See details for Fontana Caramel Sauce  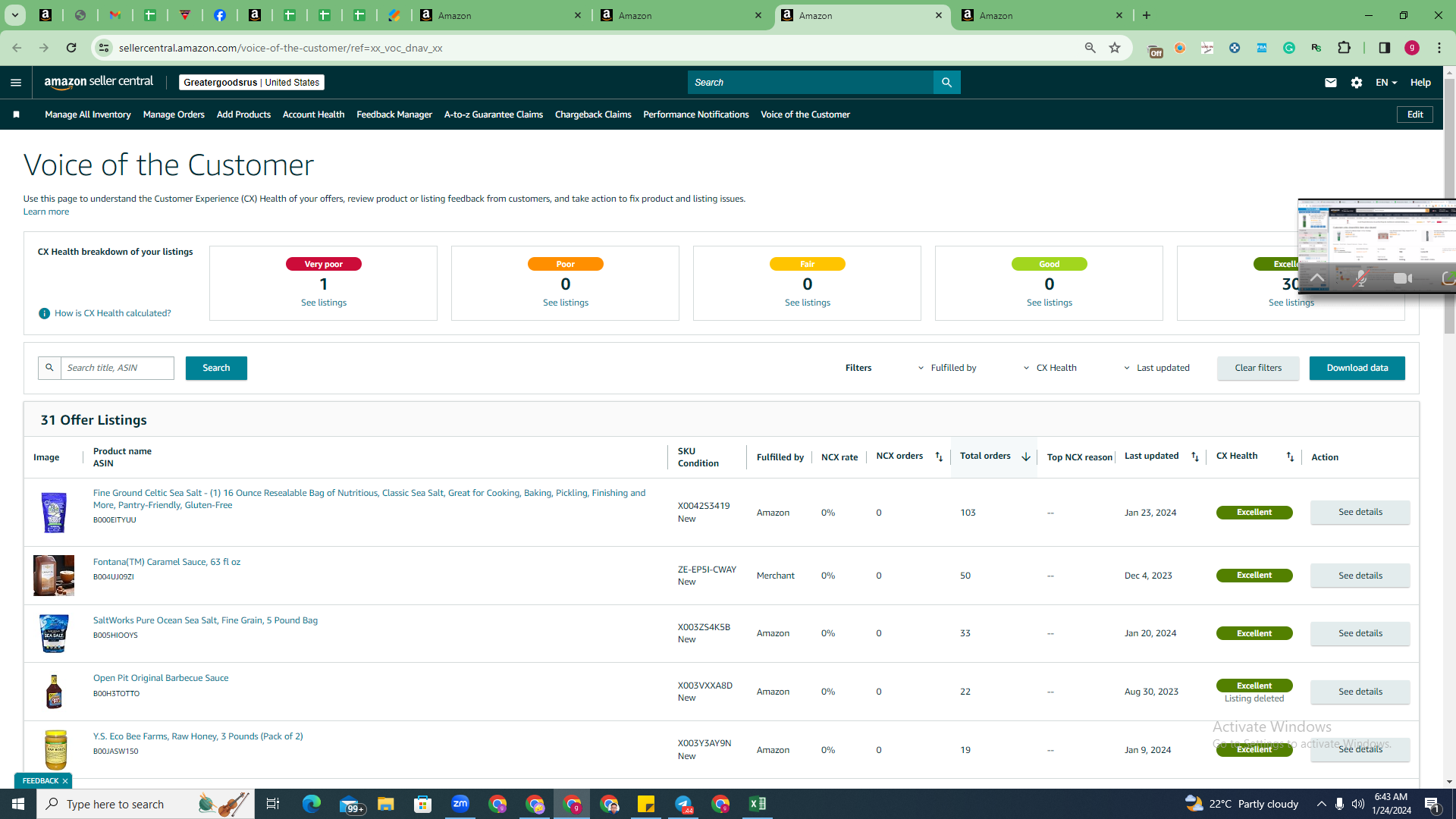point(1360,576)
